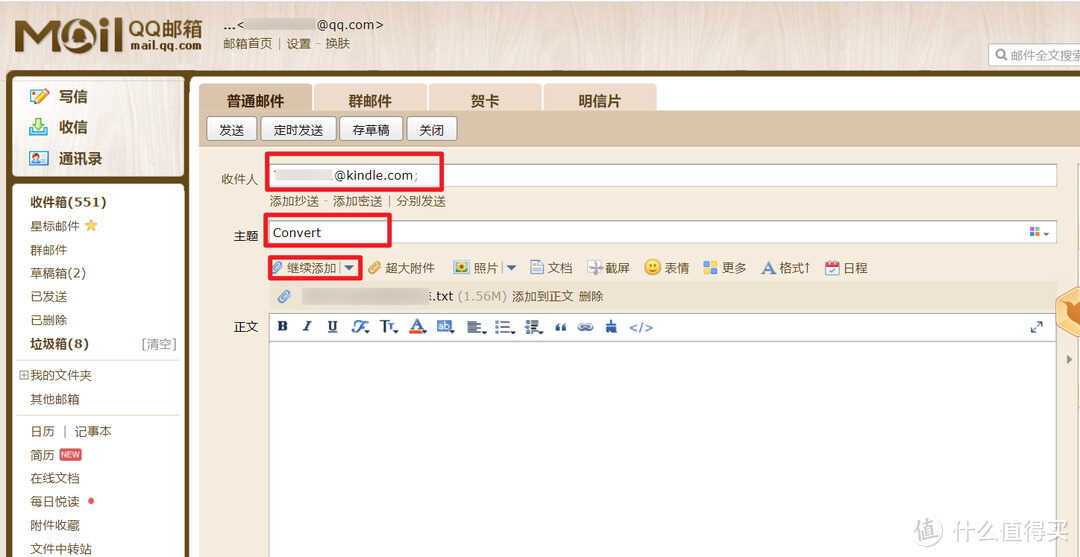Viewport: 1080px width, 557px height.
Task: Toggle the 格式 formatting toolbar
Action: point(785,268)
